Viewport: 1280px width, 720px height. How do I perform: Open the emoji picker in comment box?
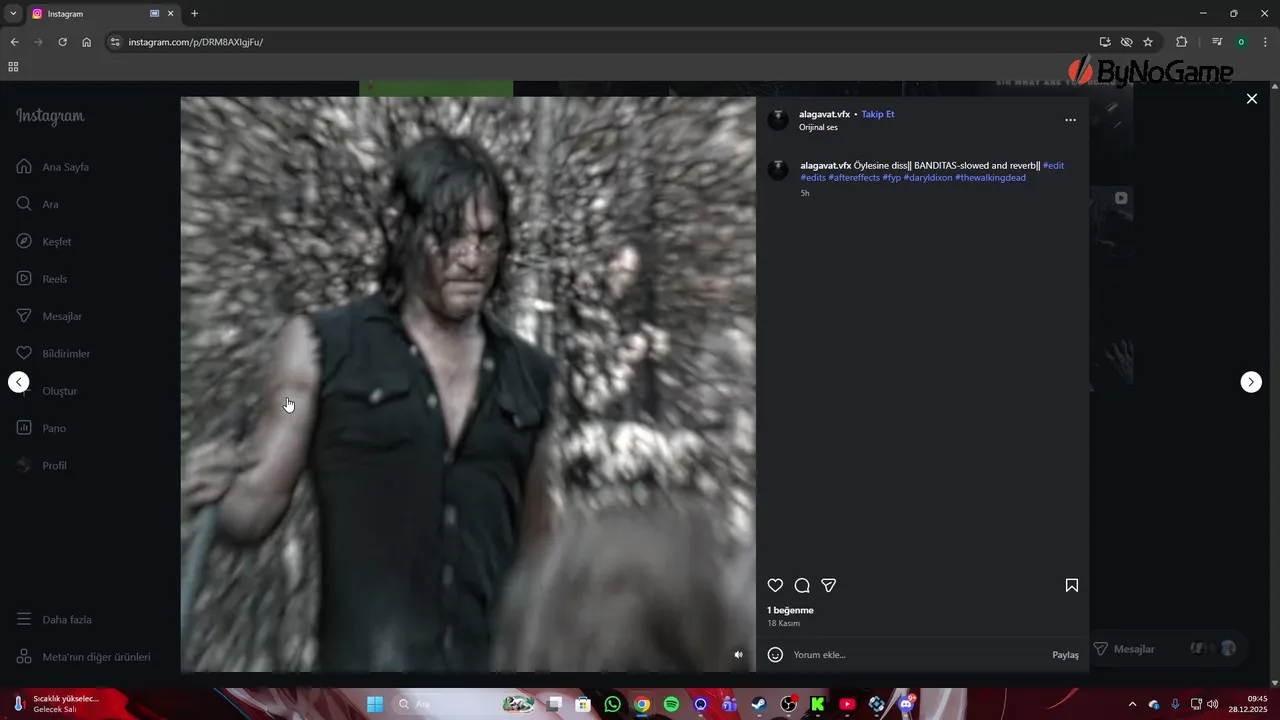[x=775, y=655]
